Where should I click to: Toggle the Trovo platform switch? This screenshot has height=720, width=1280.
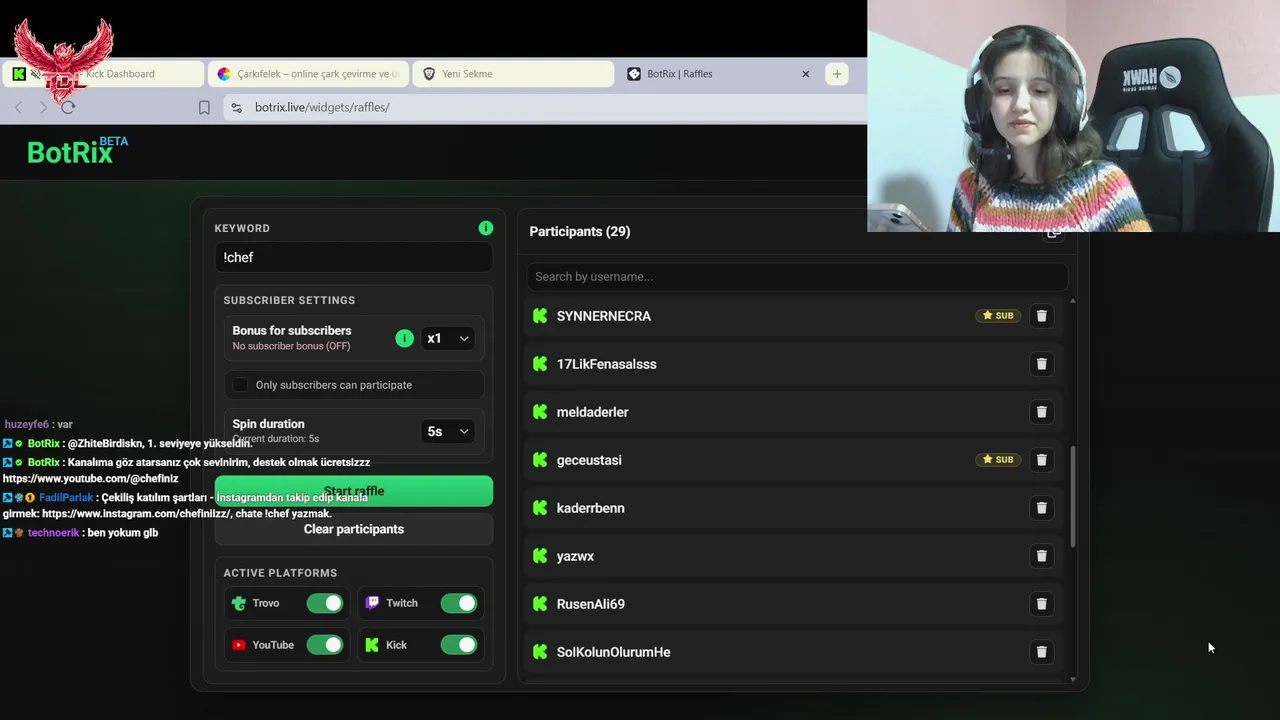325,603
